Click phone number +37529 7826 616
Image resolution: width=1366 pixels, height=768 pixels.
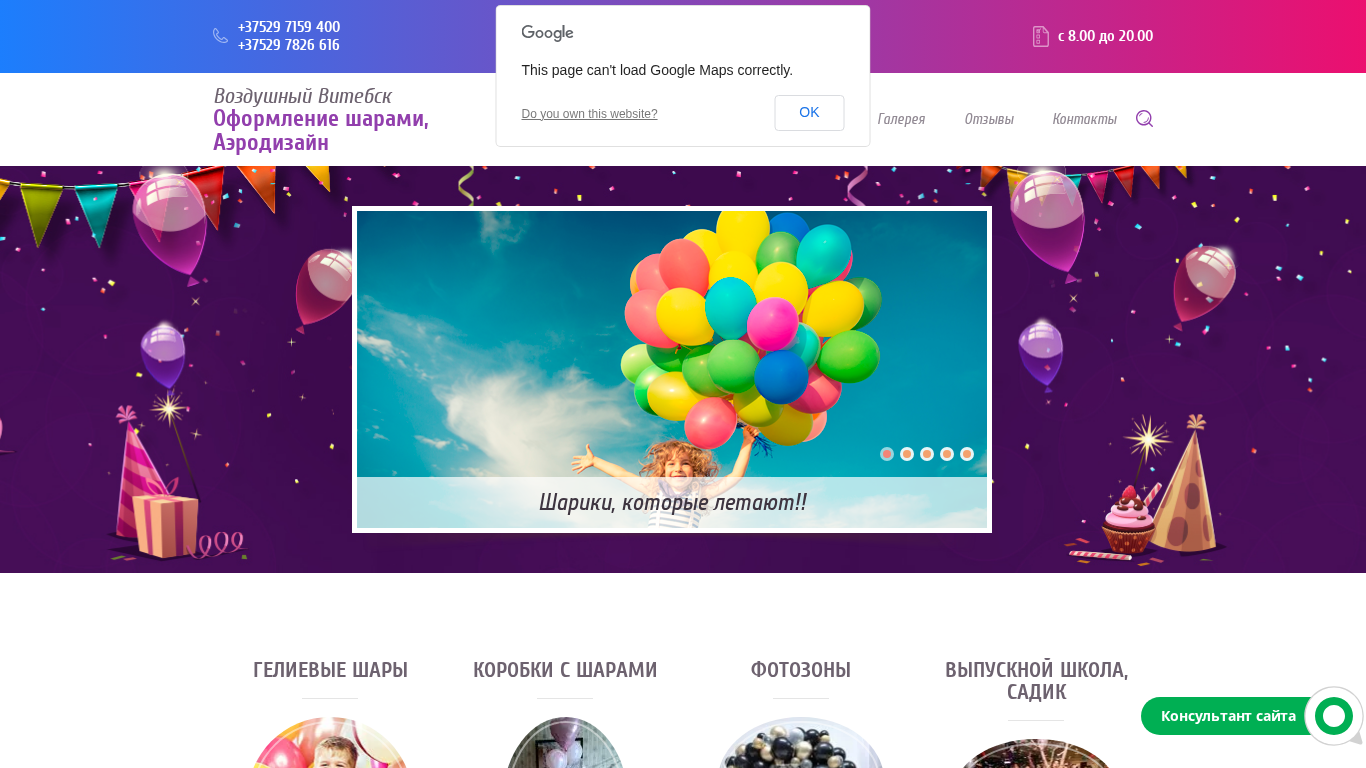coord(289,45)
